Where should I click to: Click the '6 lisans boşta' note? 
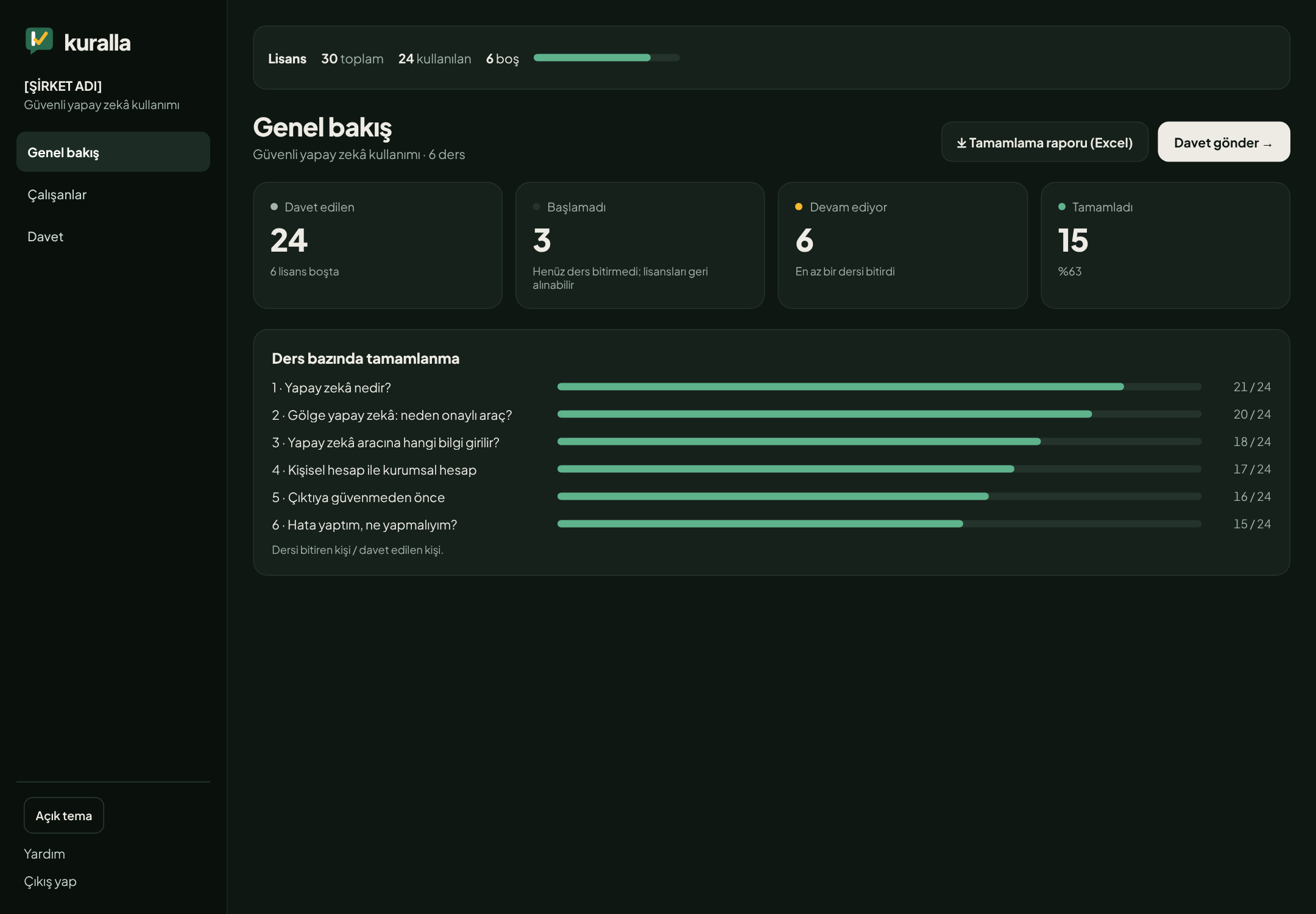305,271
